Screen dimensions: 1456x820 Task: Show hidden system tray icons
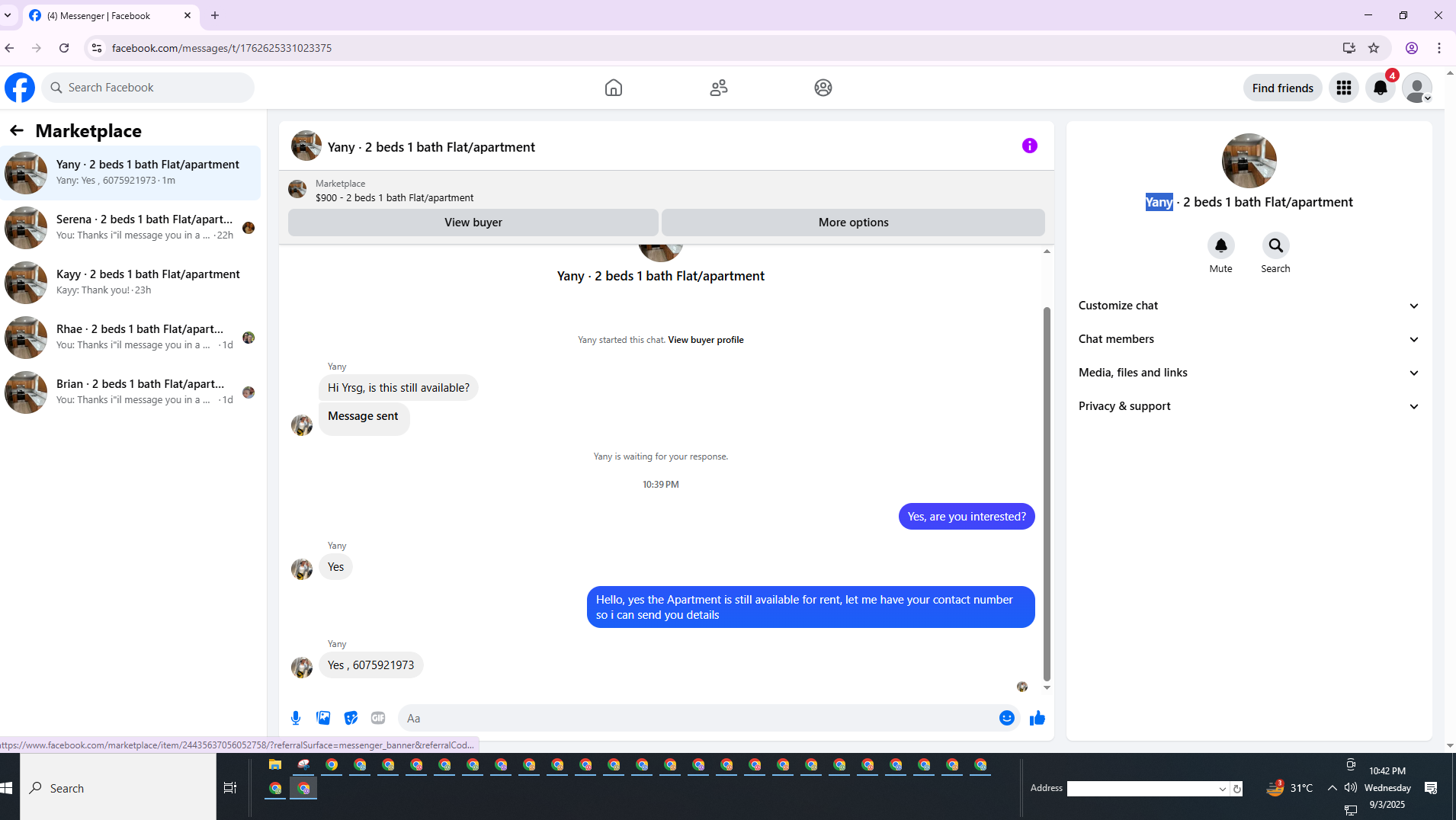(1333, 788)
